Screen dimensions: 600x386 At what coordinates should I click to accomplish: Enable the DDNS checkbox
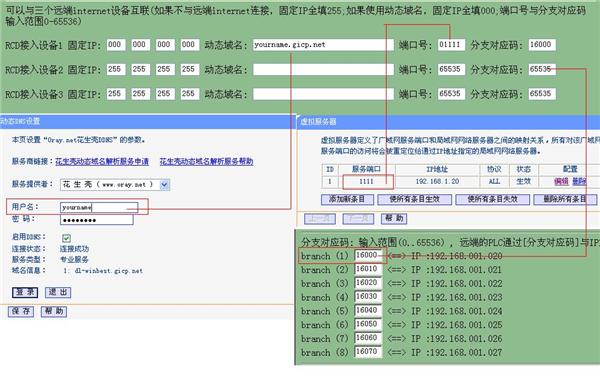(x=66, y=238)
